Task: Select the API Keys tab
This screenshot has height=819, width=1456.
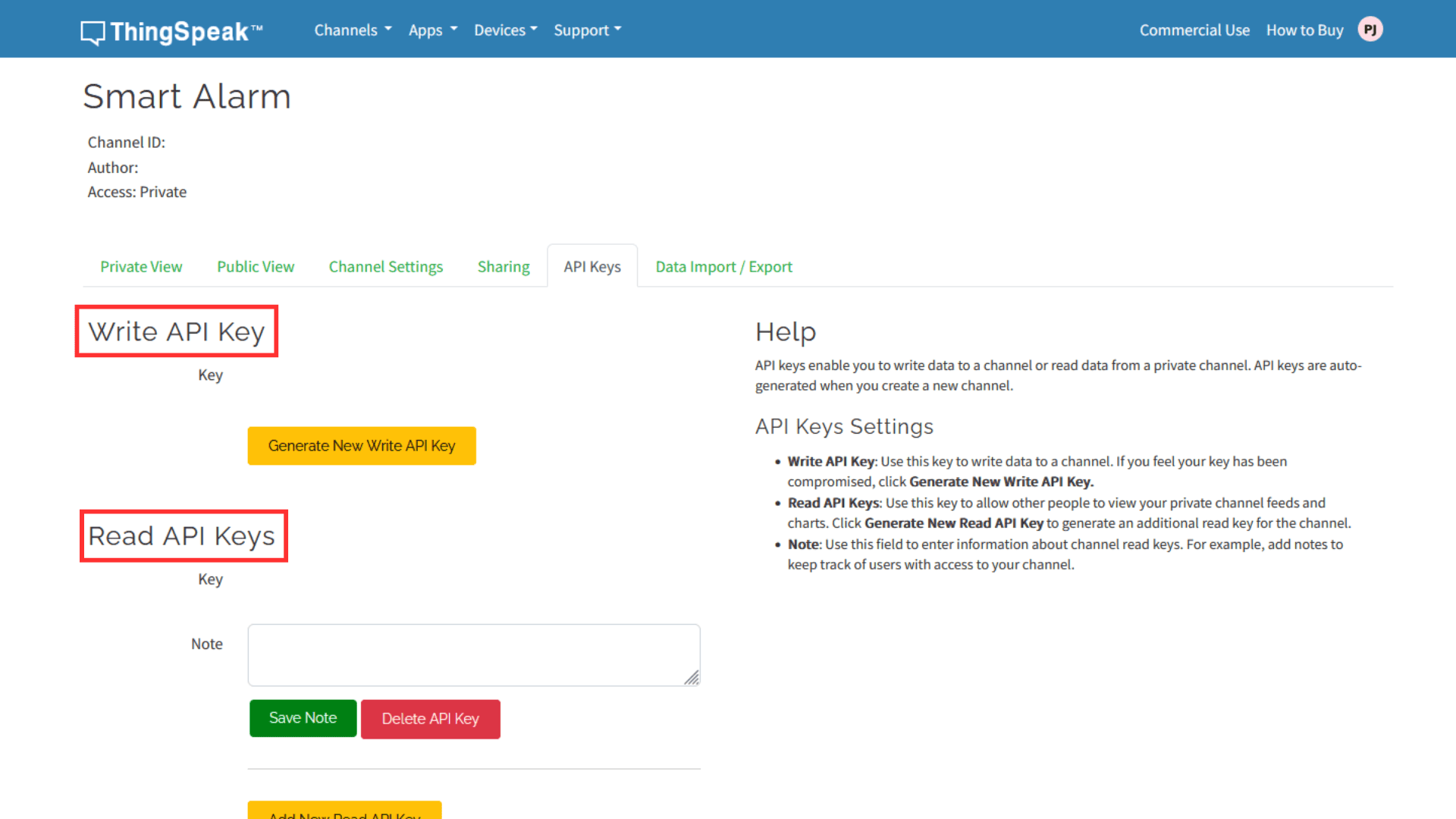Action: tap(592, 267)
